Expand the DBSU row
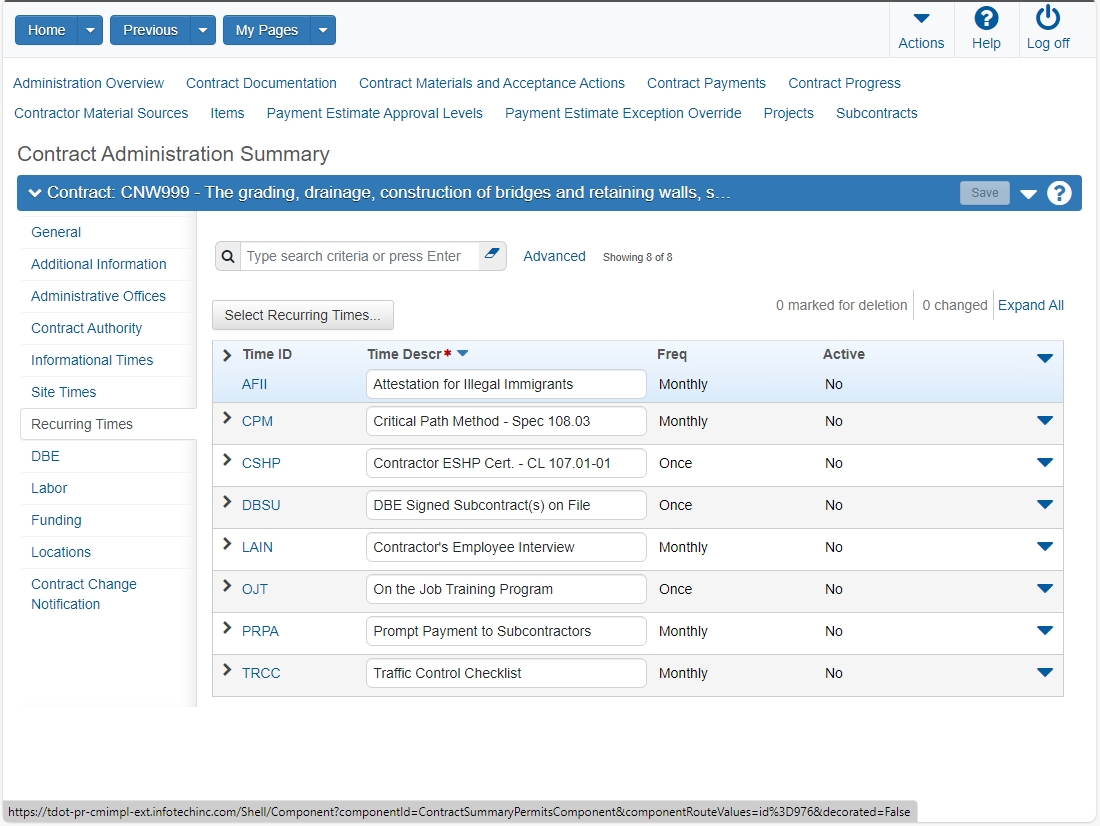Viewport: 1100px width, 826px height. (x=227, y=502)
